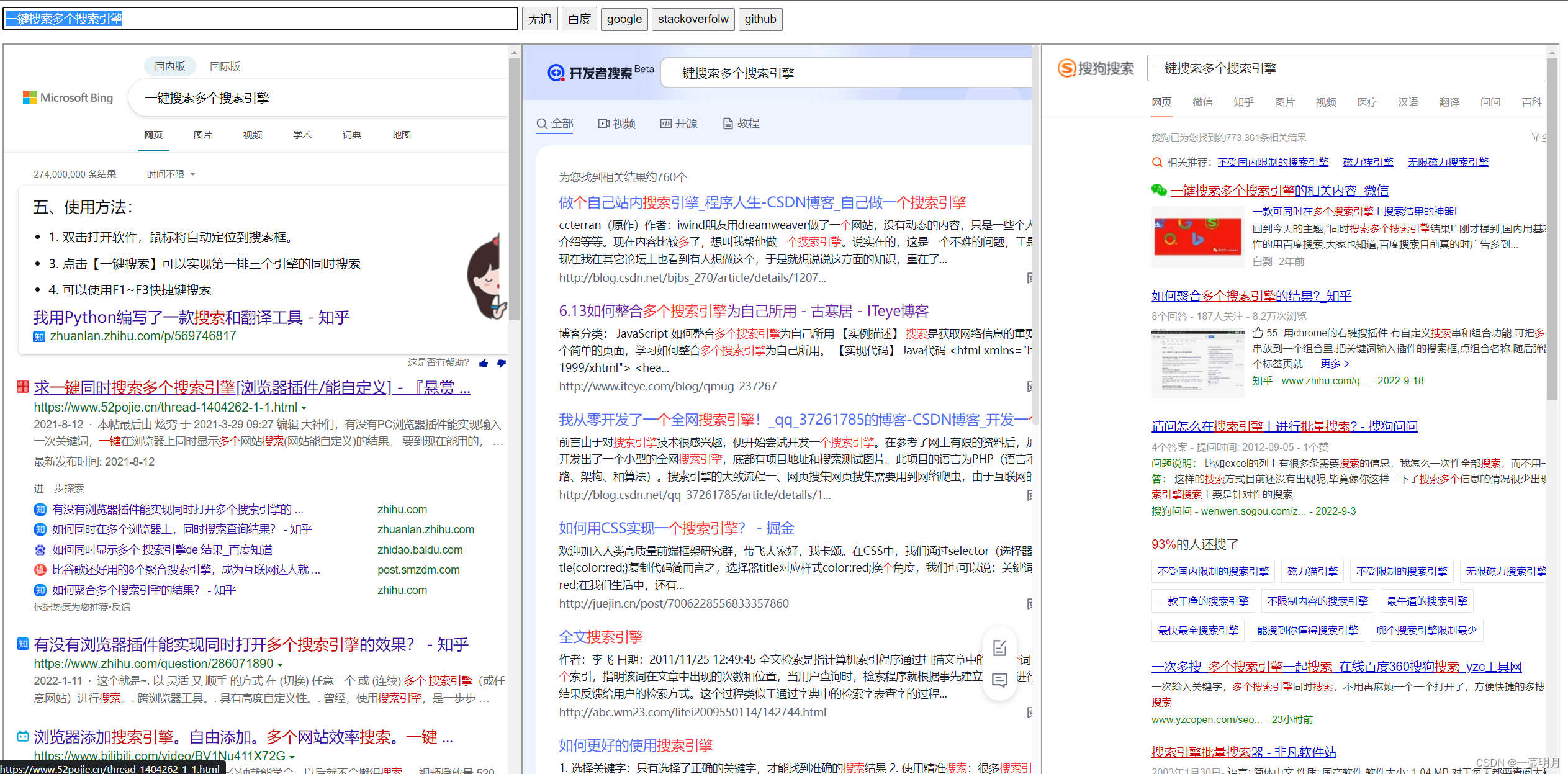Click the red smzdm icon beside 比谷歌还好用 link
Image resolution: width=1568 pixels, height=774 pixels.
(x=40, y=570)
